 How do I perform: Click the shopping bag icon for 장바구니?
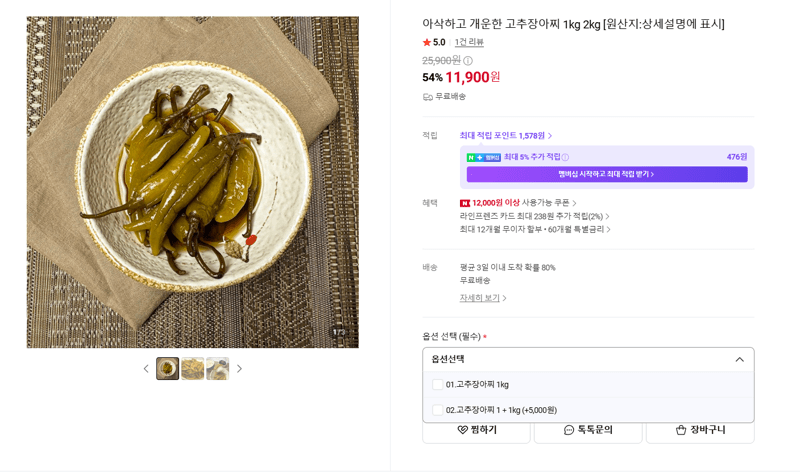pyautogui.click(x=681, y=430)
